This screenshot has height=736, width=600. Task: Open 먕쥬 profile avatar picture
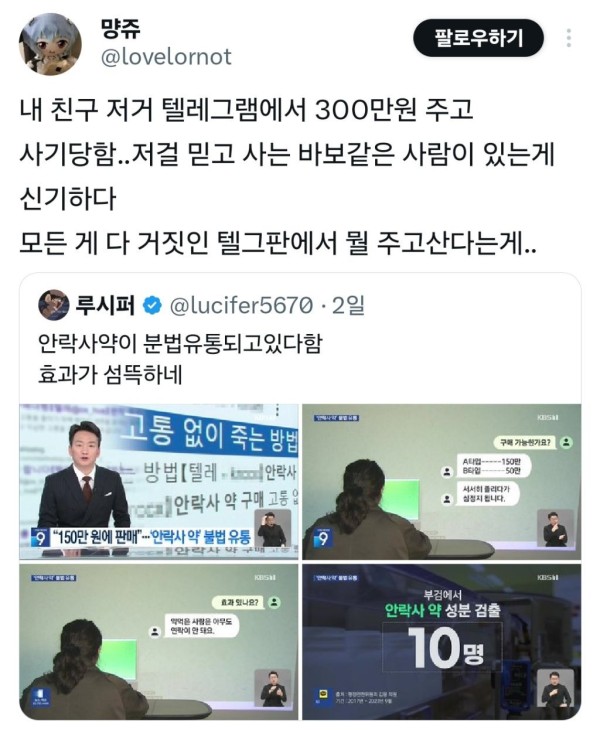pos(50,44)
